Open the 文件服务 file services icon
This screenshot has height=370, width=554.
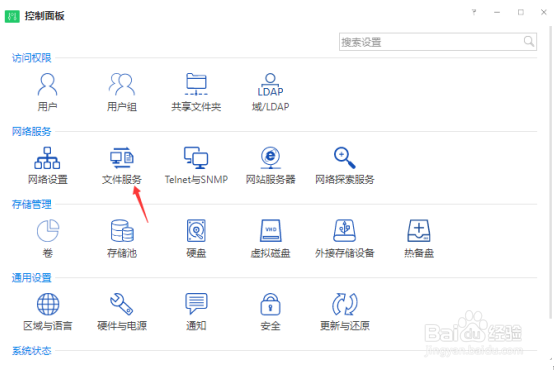[122, 158]
